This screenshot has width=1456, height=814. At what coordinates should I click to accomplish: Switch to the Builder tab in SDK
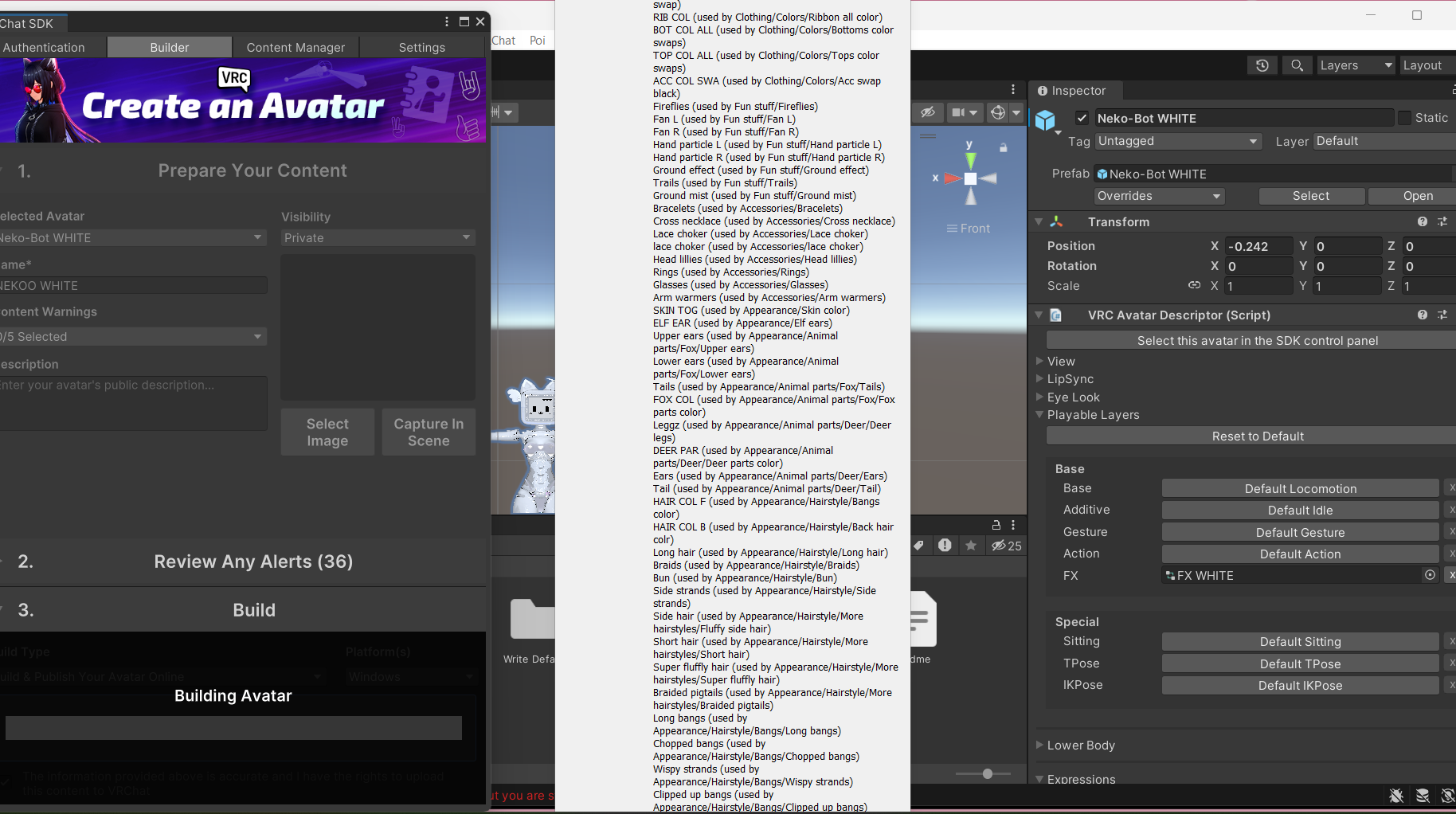(170, 47)
